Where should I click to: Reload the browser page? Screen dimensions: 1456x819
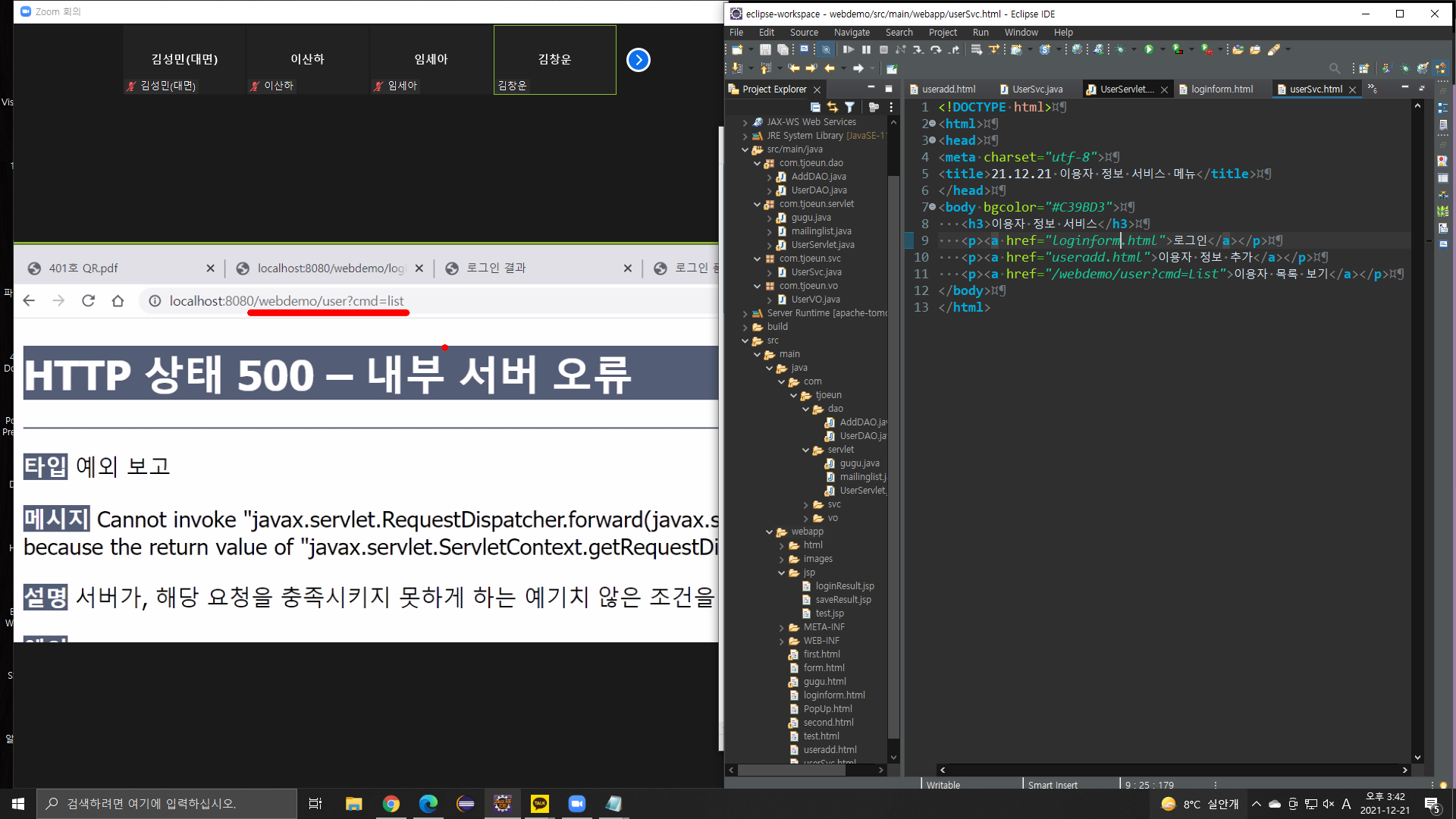click(88, 301)
